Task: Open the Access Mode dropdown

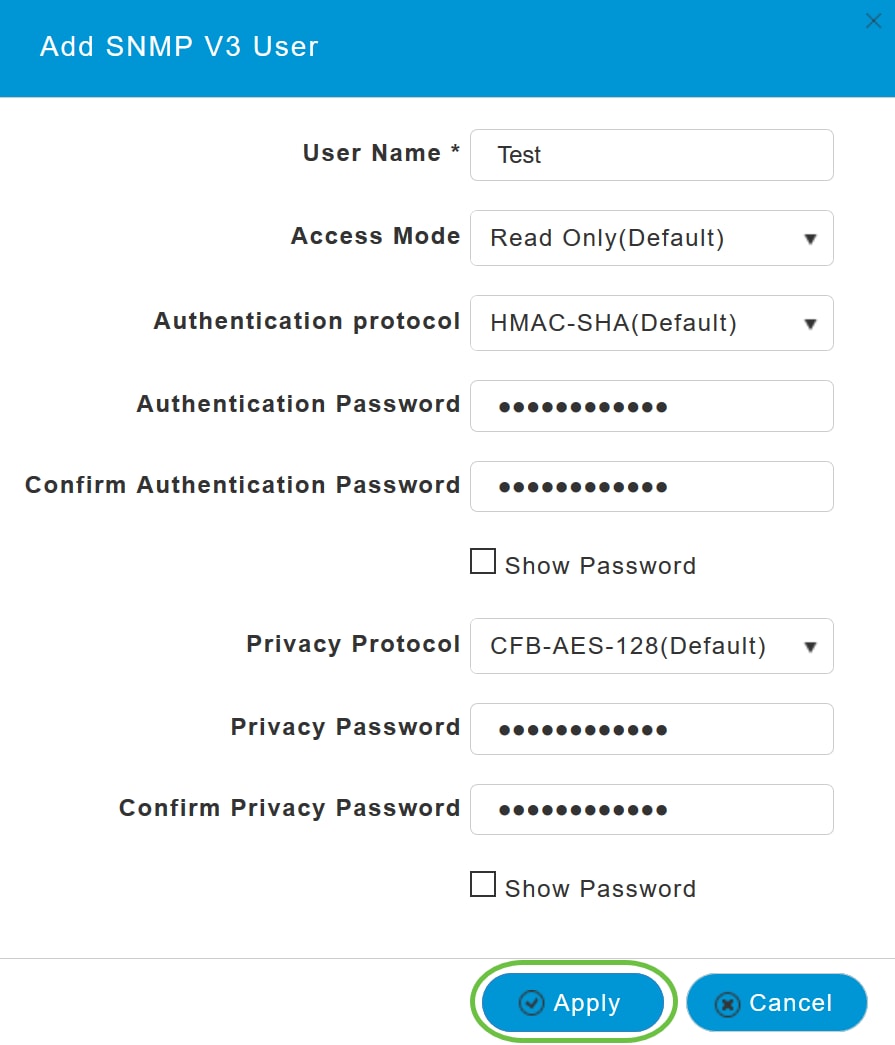Action: pyautogui.click(x=651, y=238)
